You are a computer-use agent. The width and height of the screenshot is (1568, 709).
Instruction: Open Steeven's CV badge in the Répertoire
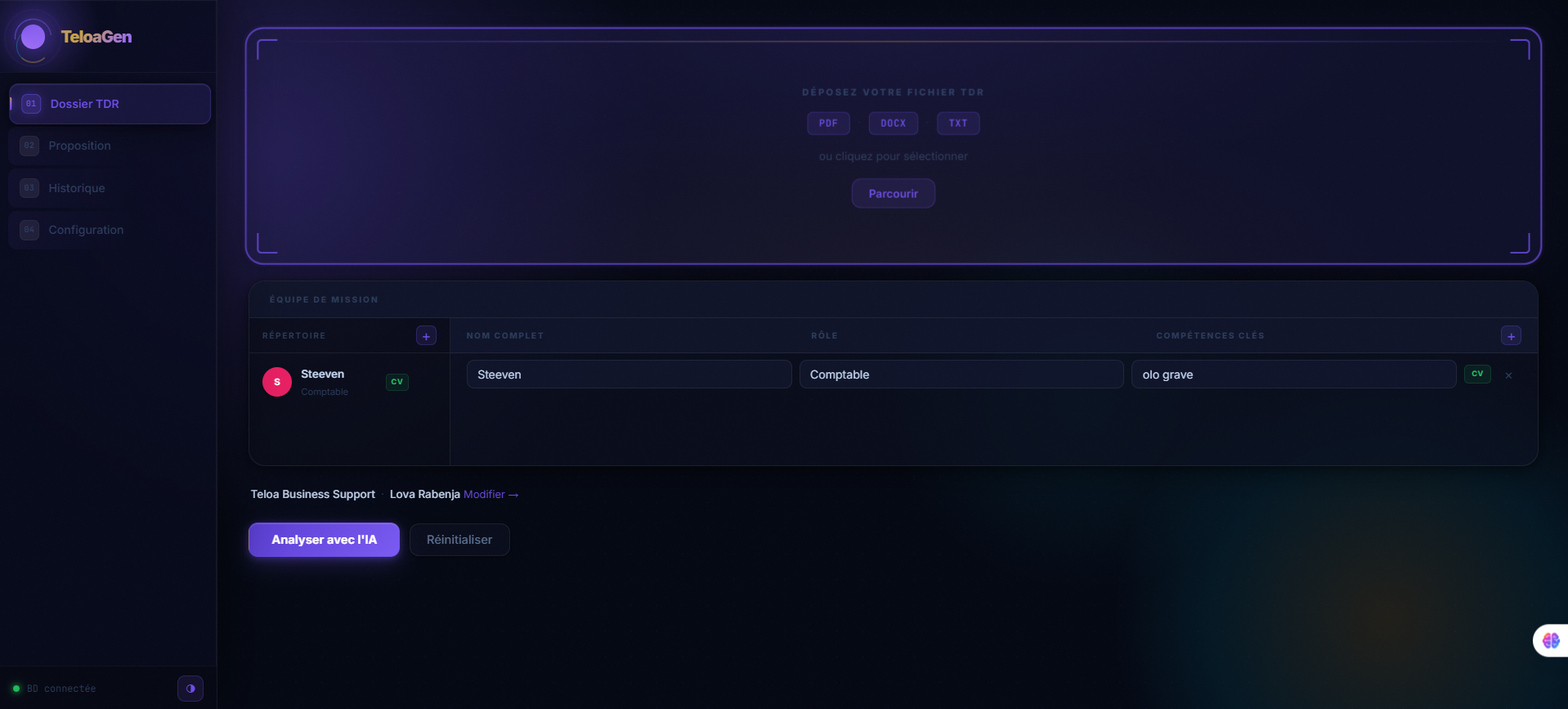[x=397, y=382]
